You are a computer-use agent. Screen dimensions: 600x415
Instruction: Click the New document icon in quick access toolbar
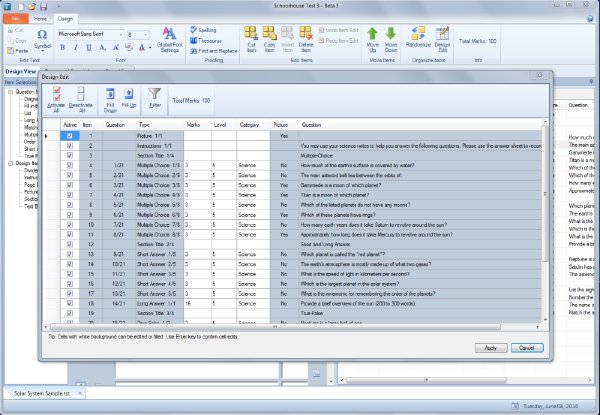(21, 7)
